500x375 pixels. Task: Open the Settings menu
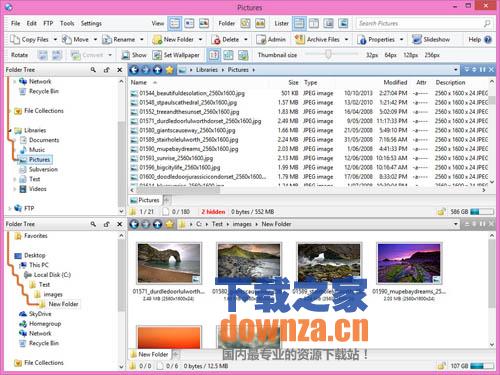pos(91,23)
